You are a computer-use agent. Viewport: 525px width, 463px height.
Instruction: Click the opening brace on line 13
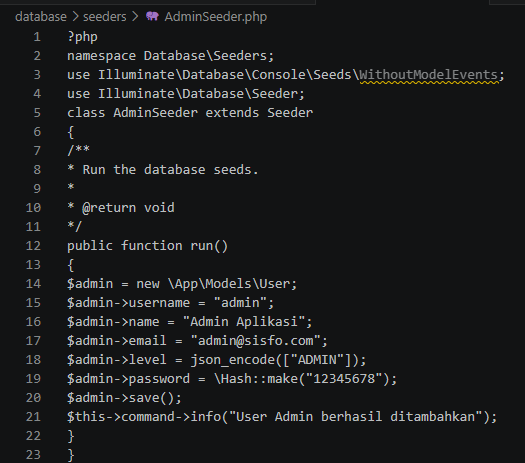71,265
